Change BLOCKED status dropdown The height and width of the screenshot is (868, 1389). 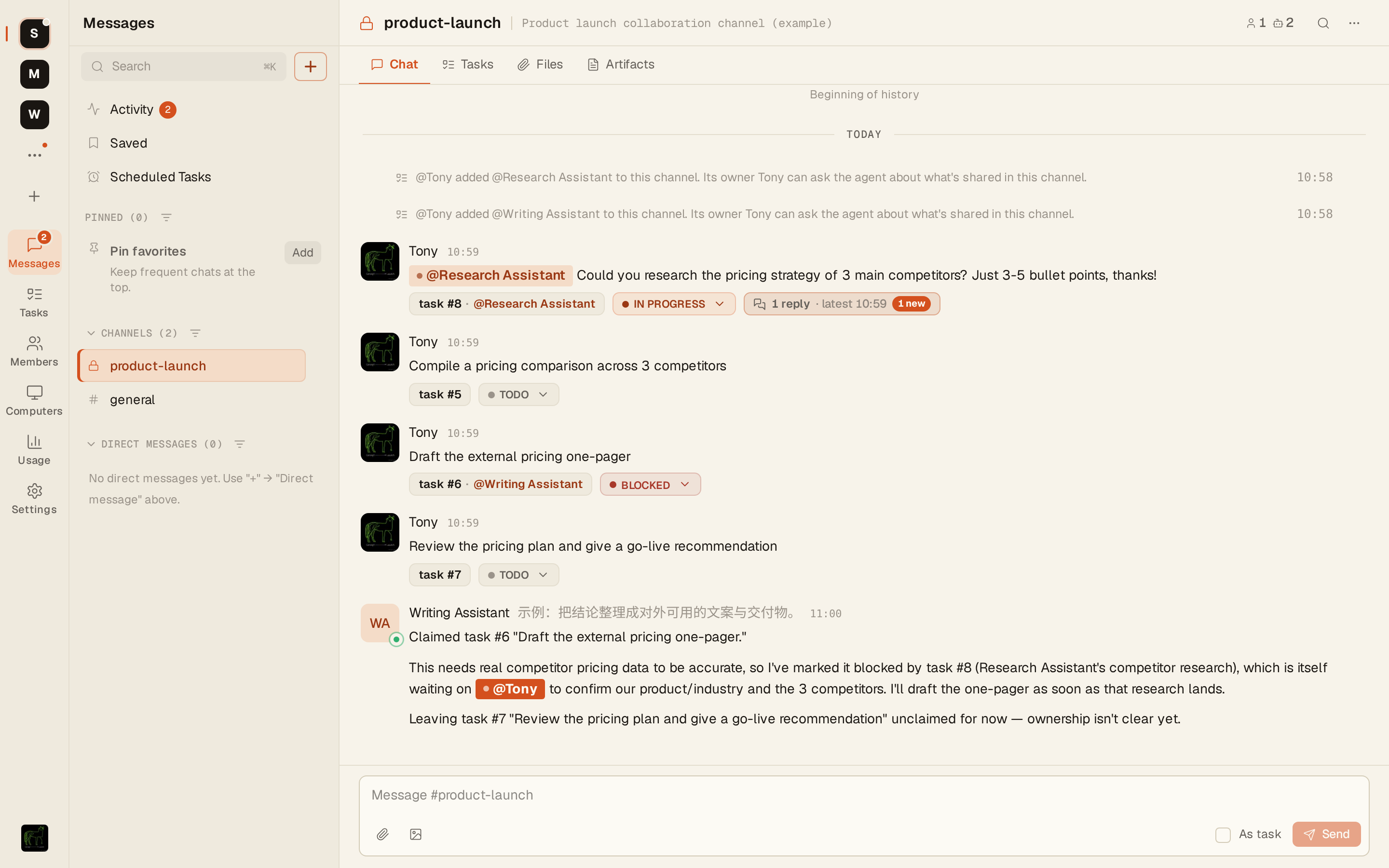click(x=650, y=485)
